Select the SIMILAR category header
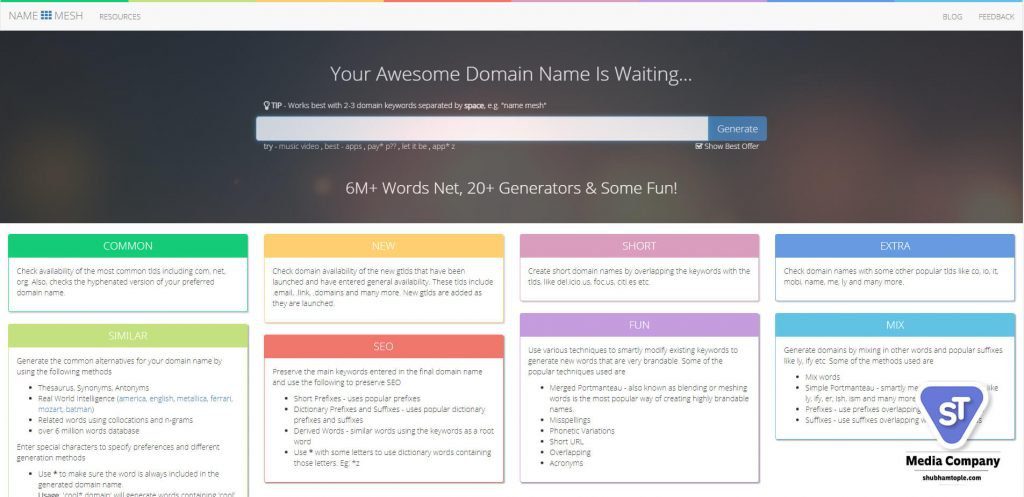The image size is (1024, 497). pos(128,336)
